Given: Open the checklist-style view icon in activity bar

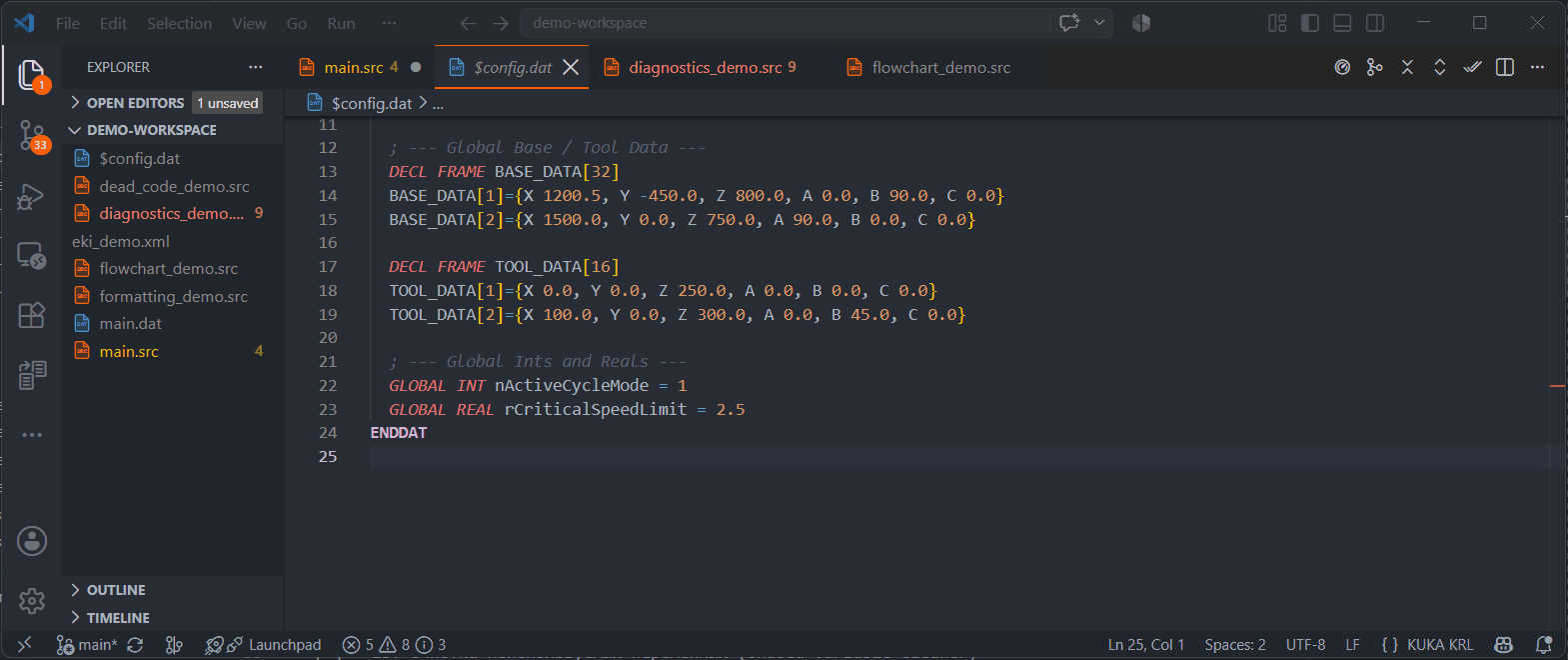Looking at the screenshot, I should (32, 375).
